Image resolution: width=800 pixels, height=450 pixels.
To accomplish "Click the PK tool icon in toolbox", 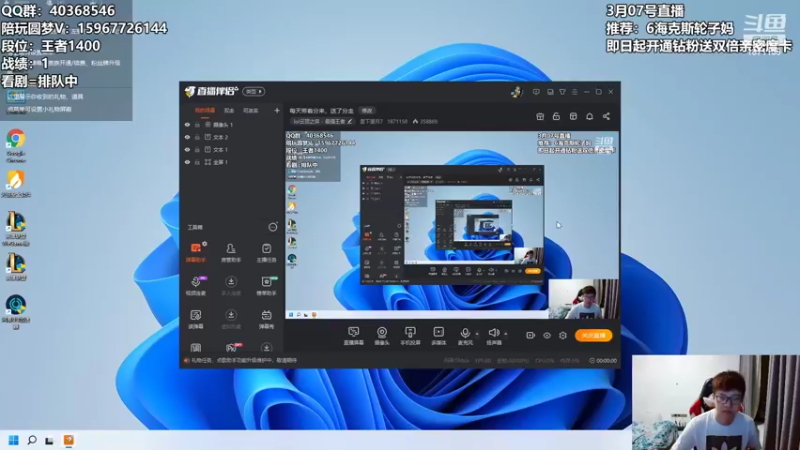I will [231, 347].
